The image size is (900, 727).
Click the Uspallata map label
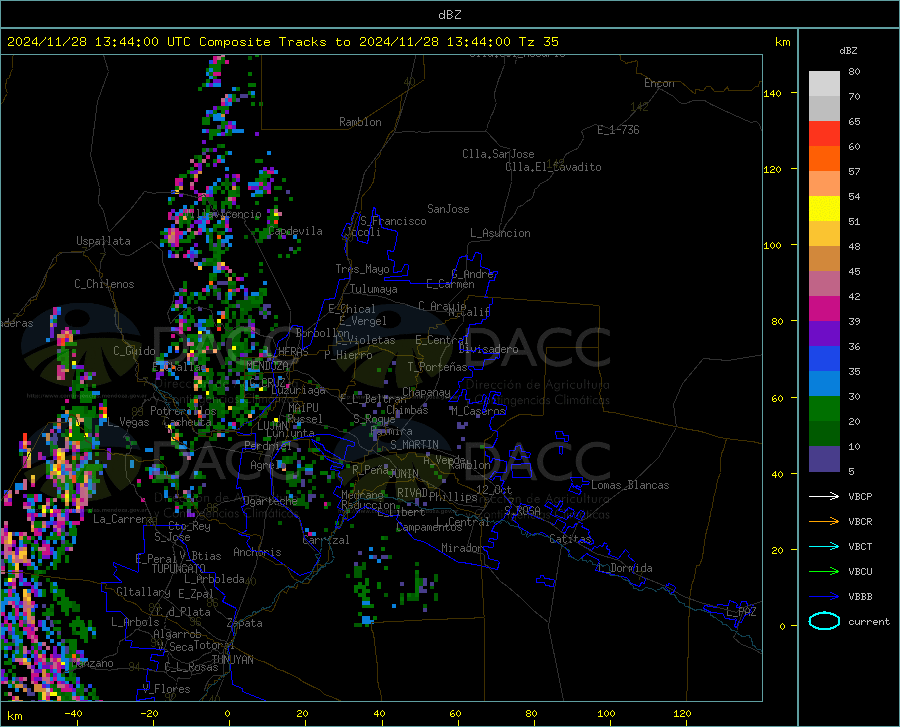pos(103,241)
